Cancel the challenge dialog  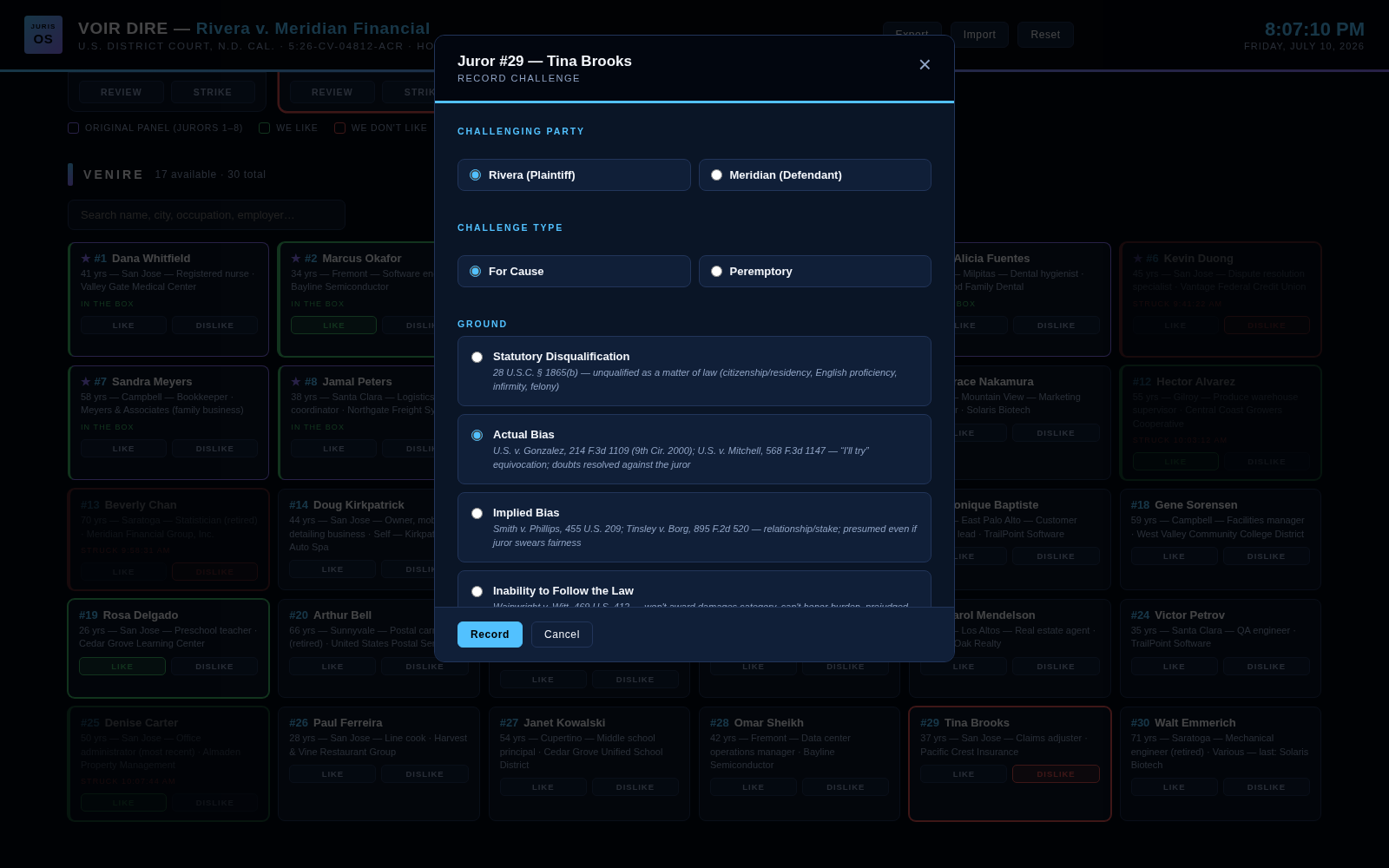pos(562,635)
